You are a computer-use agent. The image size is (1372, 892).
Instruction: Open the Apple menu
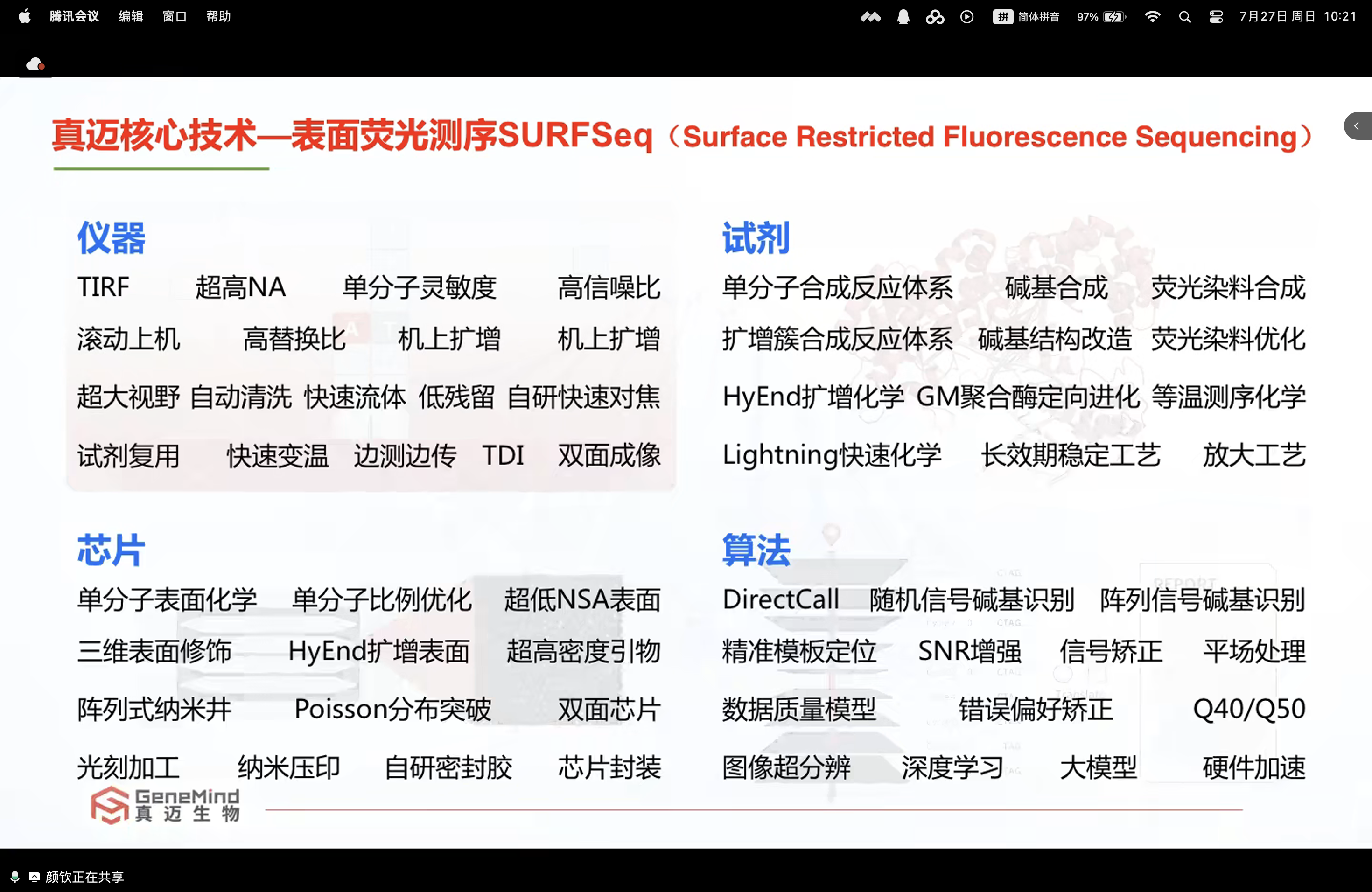(x=24, y=17)
